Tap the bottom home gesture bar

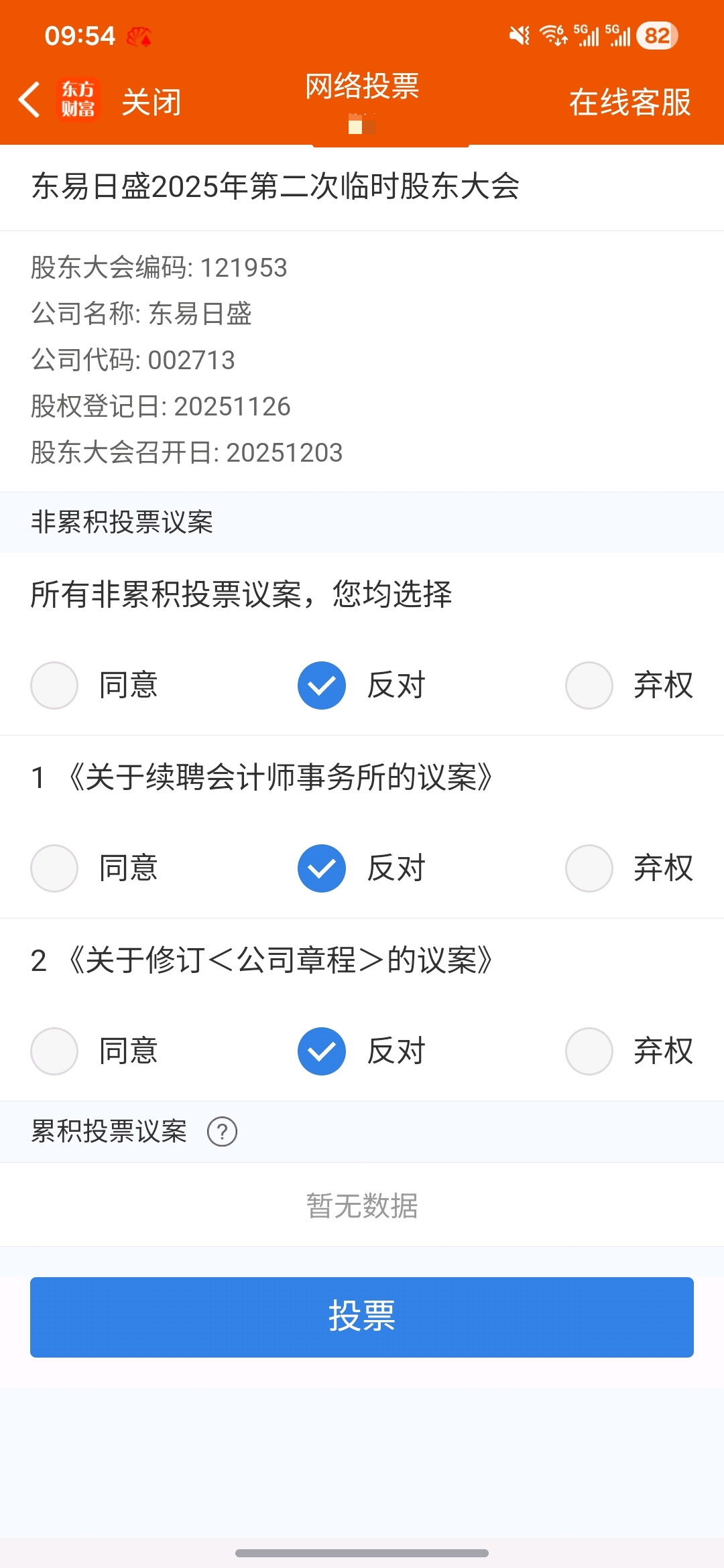[x=362, y=1553]
